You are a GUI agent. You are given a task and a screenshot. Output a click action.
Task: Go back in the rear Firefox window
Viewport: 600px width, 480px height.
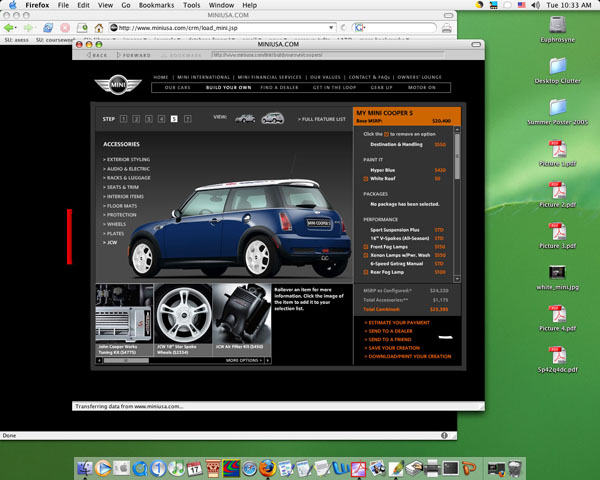[x=9, y=28]
